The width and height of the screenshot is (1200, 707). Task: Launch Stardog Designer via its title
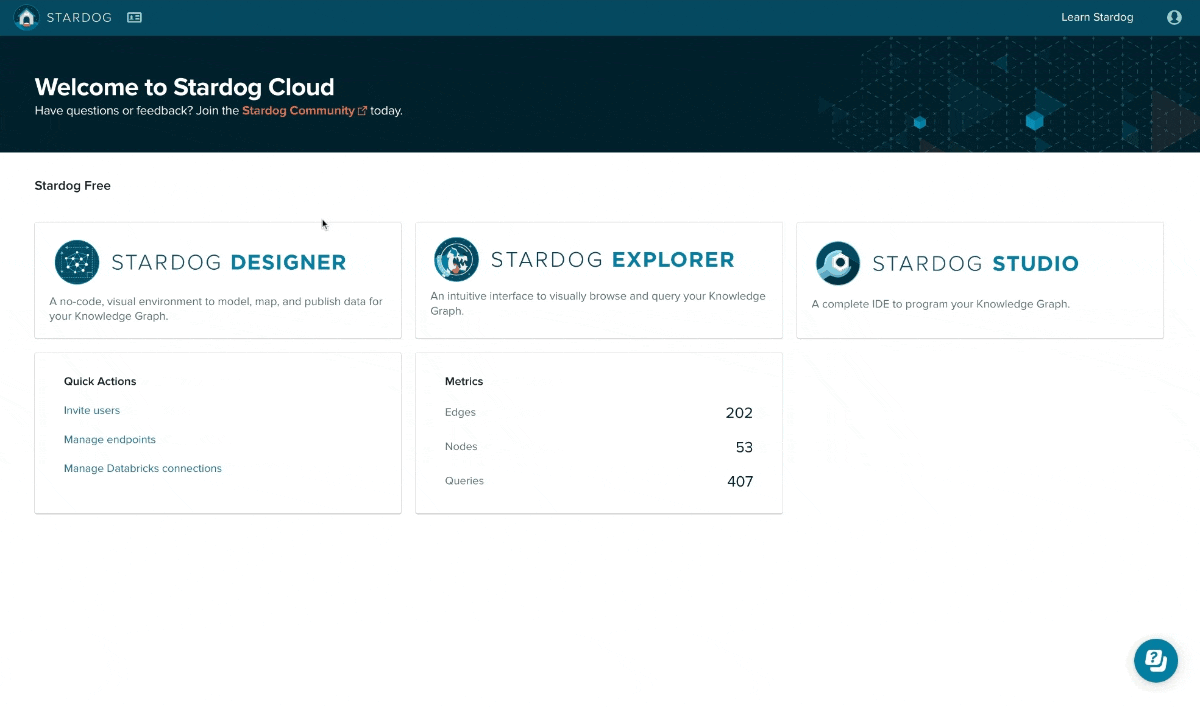(x=229, y=263)
